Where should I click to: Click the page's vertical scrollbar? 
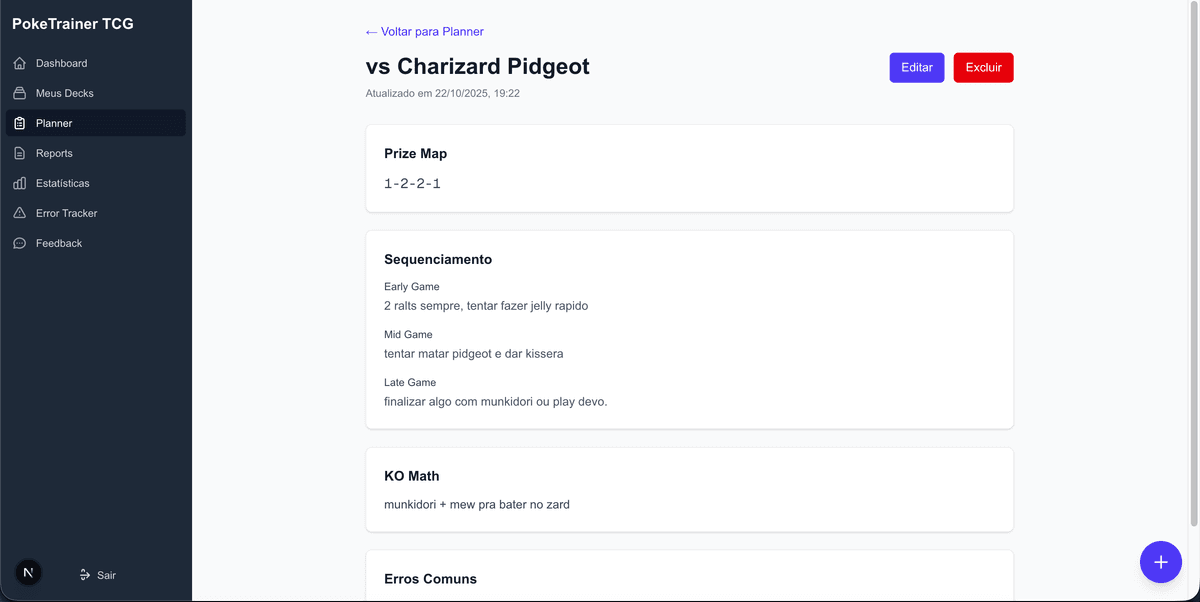click(x=1194, y=260)
